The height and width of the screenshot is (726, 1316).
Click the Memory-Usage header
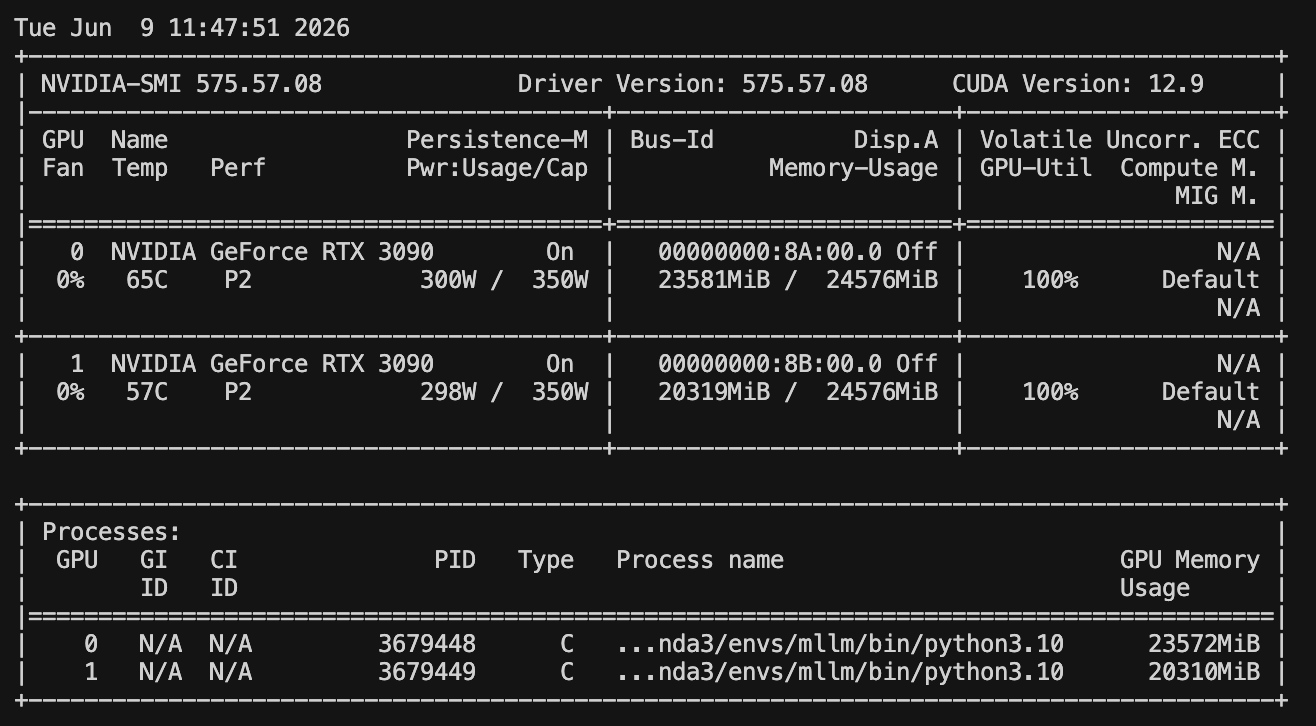pos(854,167)
